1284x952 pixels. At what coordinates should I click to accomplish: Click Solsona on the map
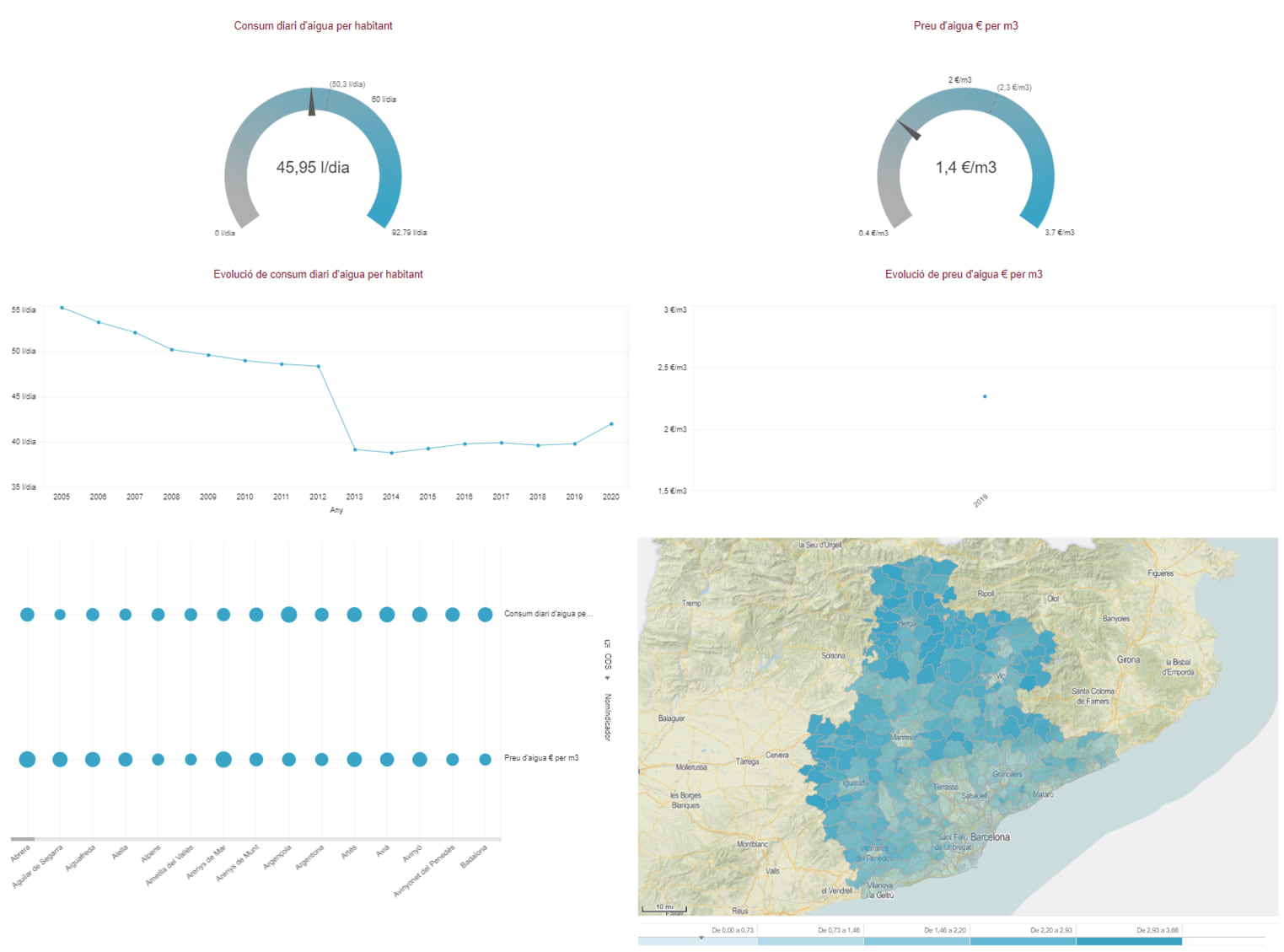pyautogui.click(x=833, y=655)
